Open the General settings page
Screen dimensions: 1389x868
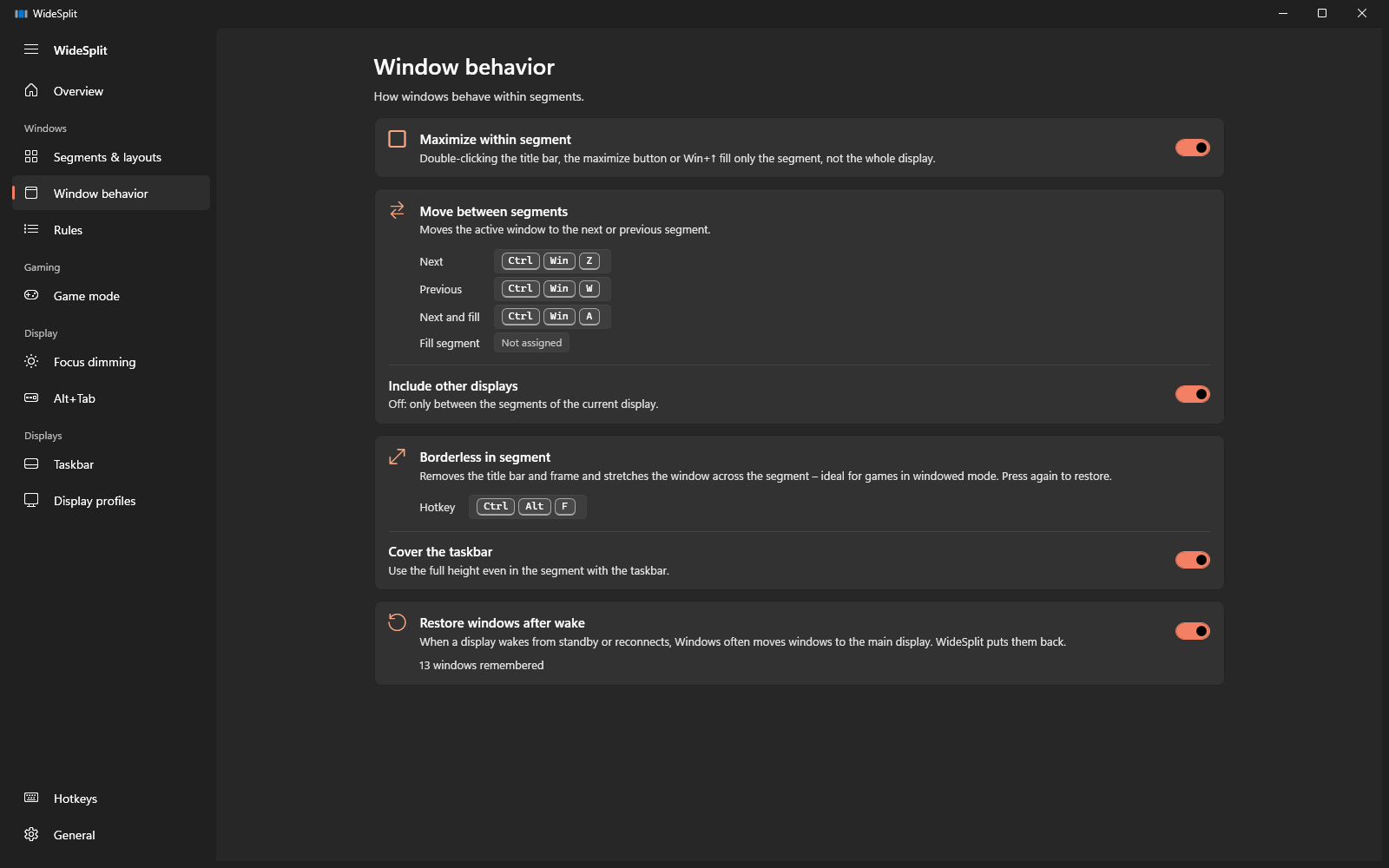[x=111, y=835]
